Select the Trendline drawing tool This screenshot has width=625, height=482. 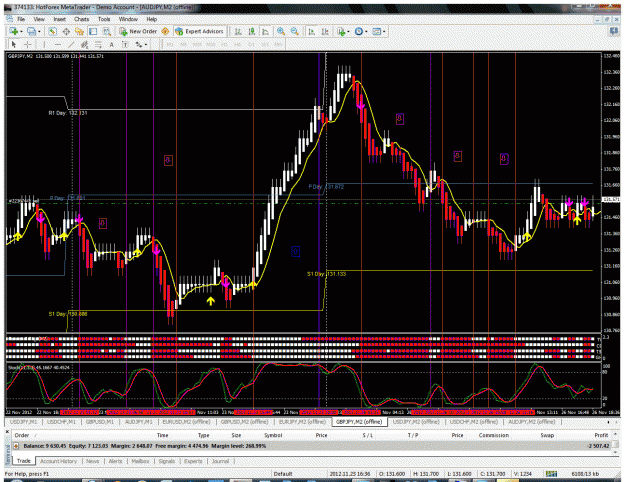(x=71, y=45)
